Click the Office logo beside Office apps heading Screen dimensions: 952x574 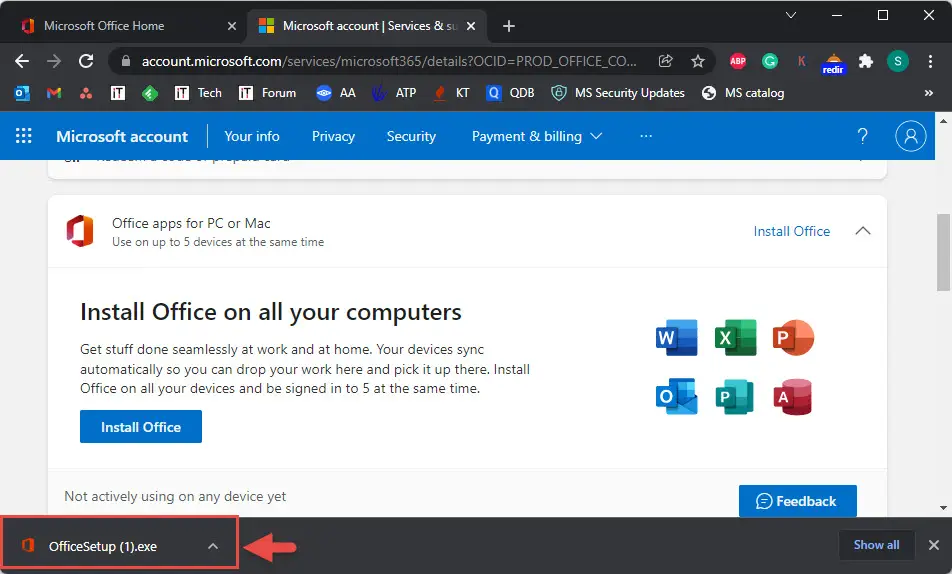(x=80, y=231)
